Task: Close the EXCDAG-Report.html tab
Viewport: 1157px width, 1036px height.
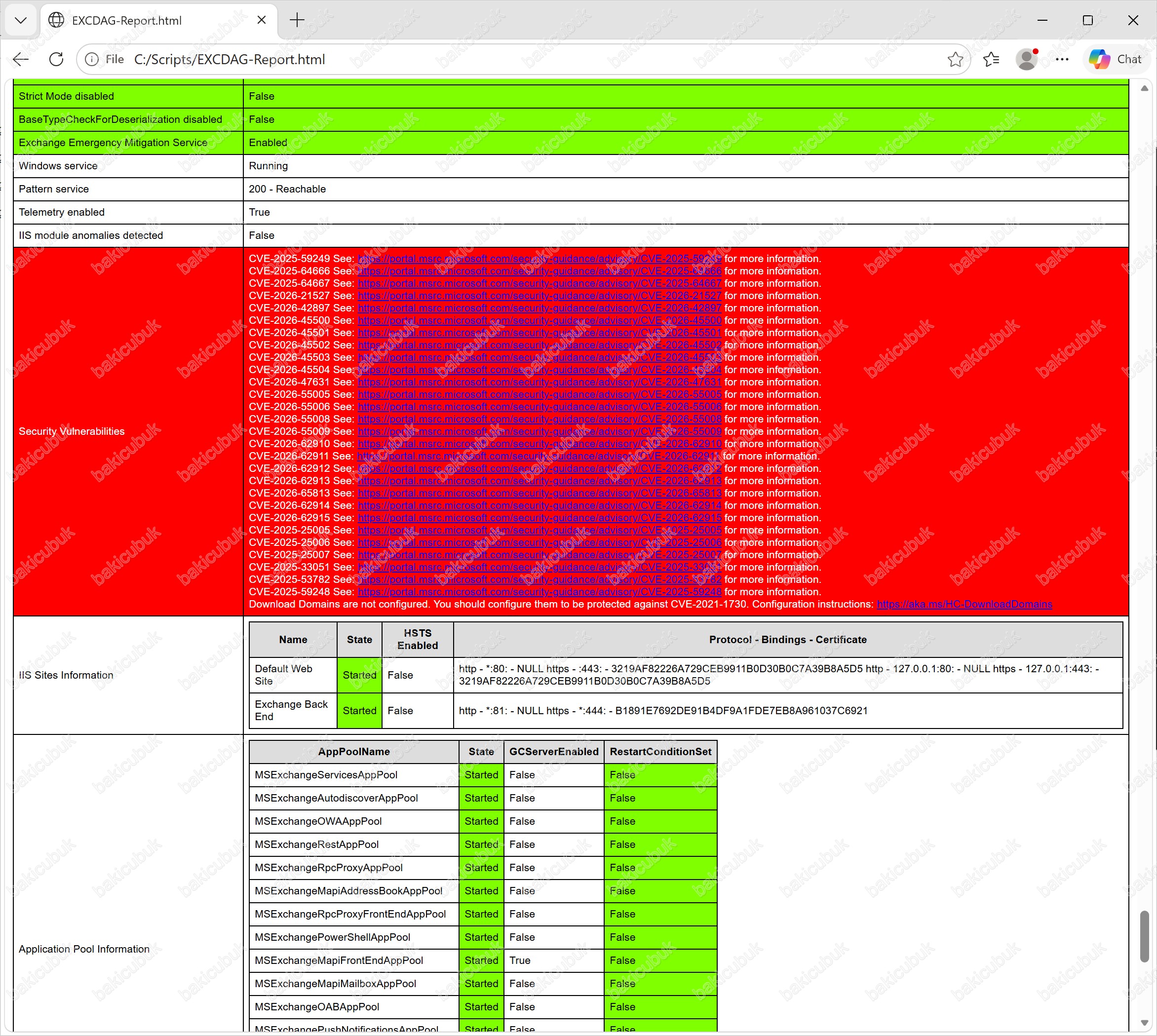Action: 261,21
